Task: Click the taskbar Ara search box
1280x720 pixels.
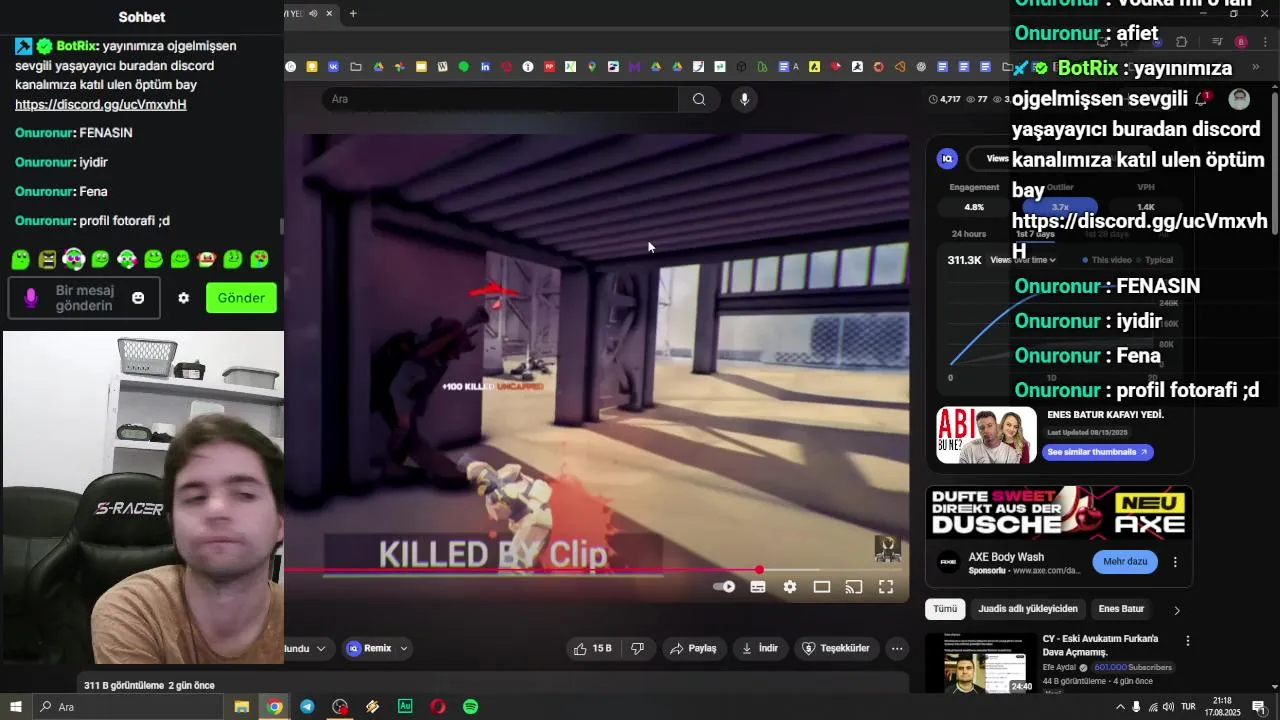Action: tap(130, 707)
